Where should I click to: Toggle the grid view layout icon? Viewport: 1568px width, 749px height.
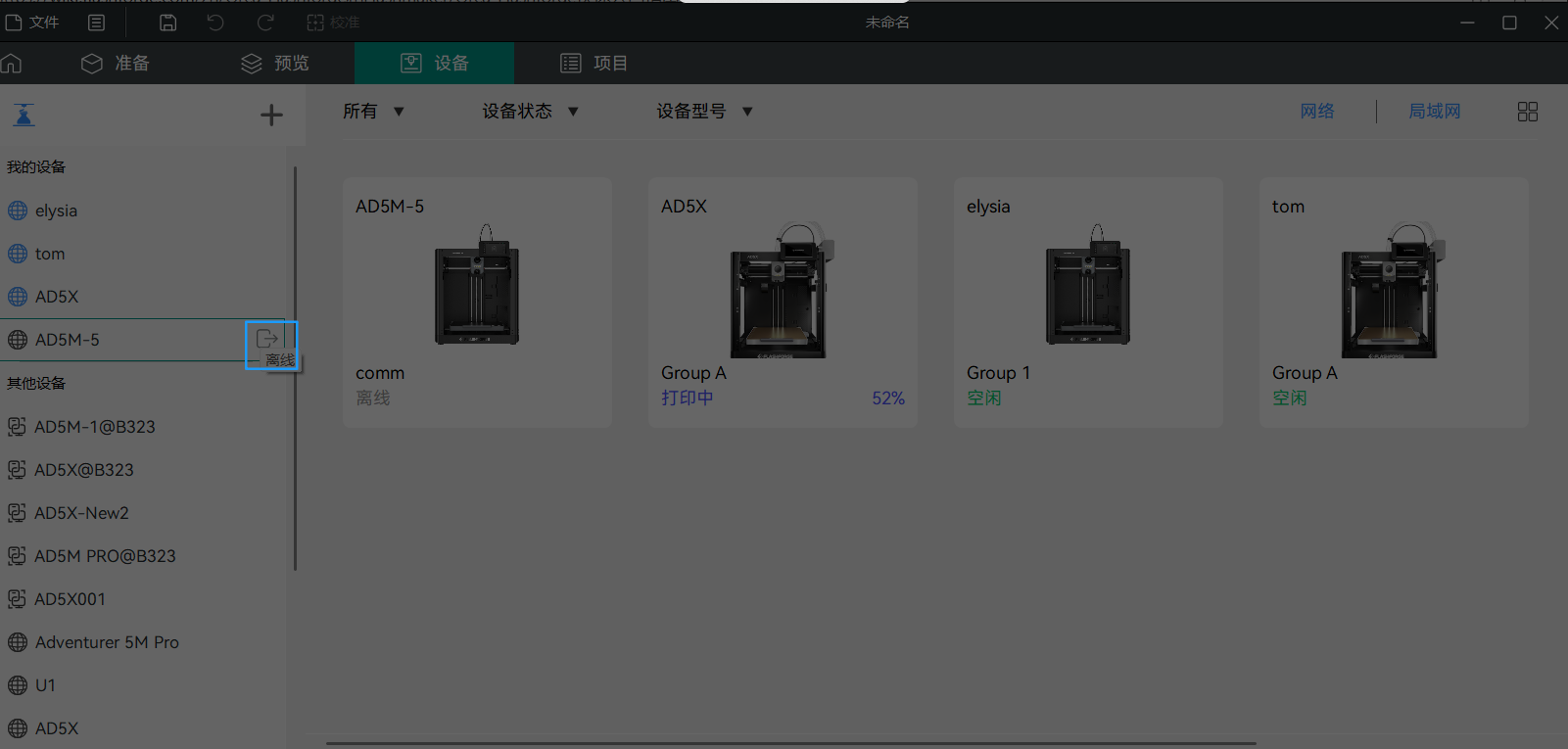[x=1528, y=112]
